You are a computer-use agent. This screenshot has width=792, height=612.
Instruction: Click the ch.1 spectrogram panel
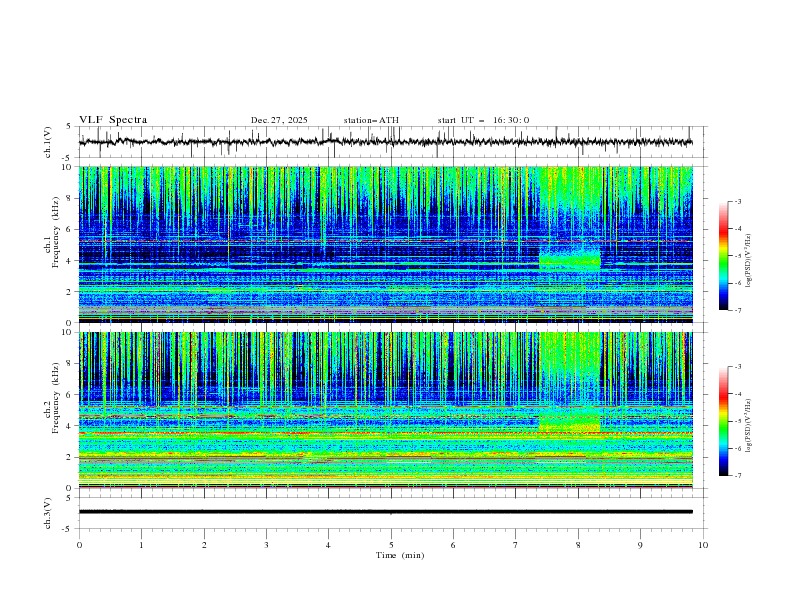point(385,244)
